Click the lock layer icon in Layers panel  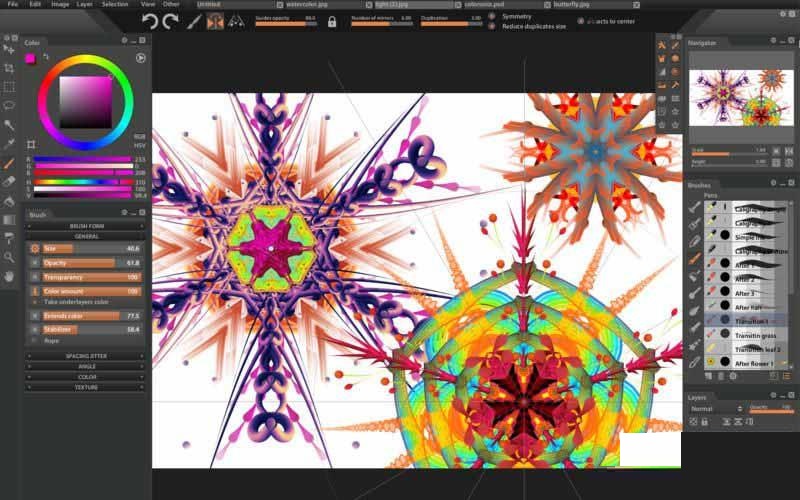pyautogui.click(x=705, y=422)
